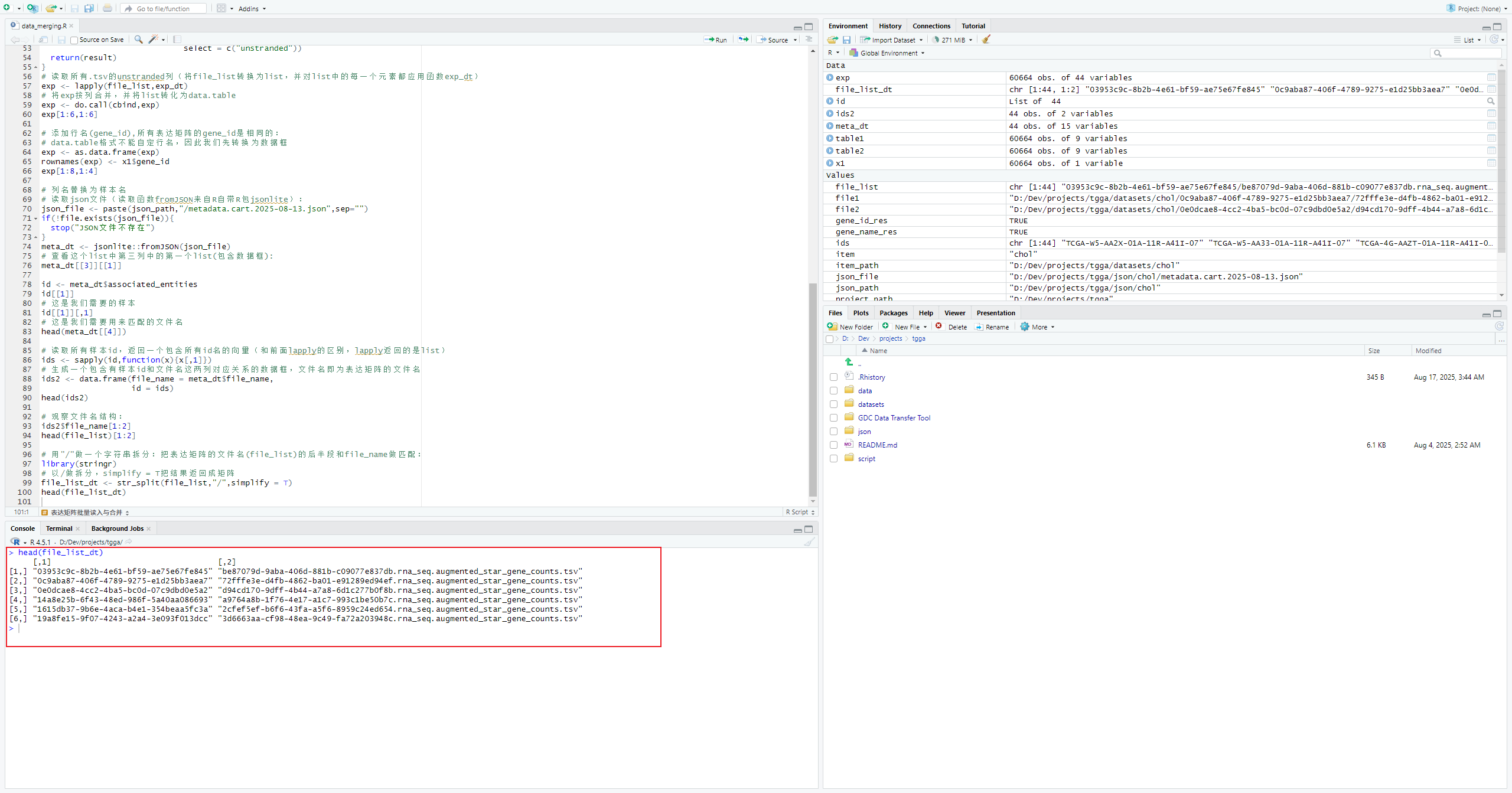
Task: Click New Folder in Files pane
Action: click(x=850, y=327)
